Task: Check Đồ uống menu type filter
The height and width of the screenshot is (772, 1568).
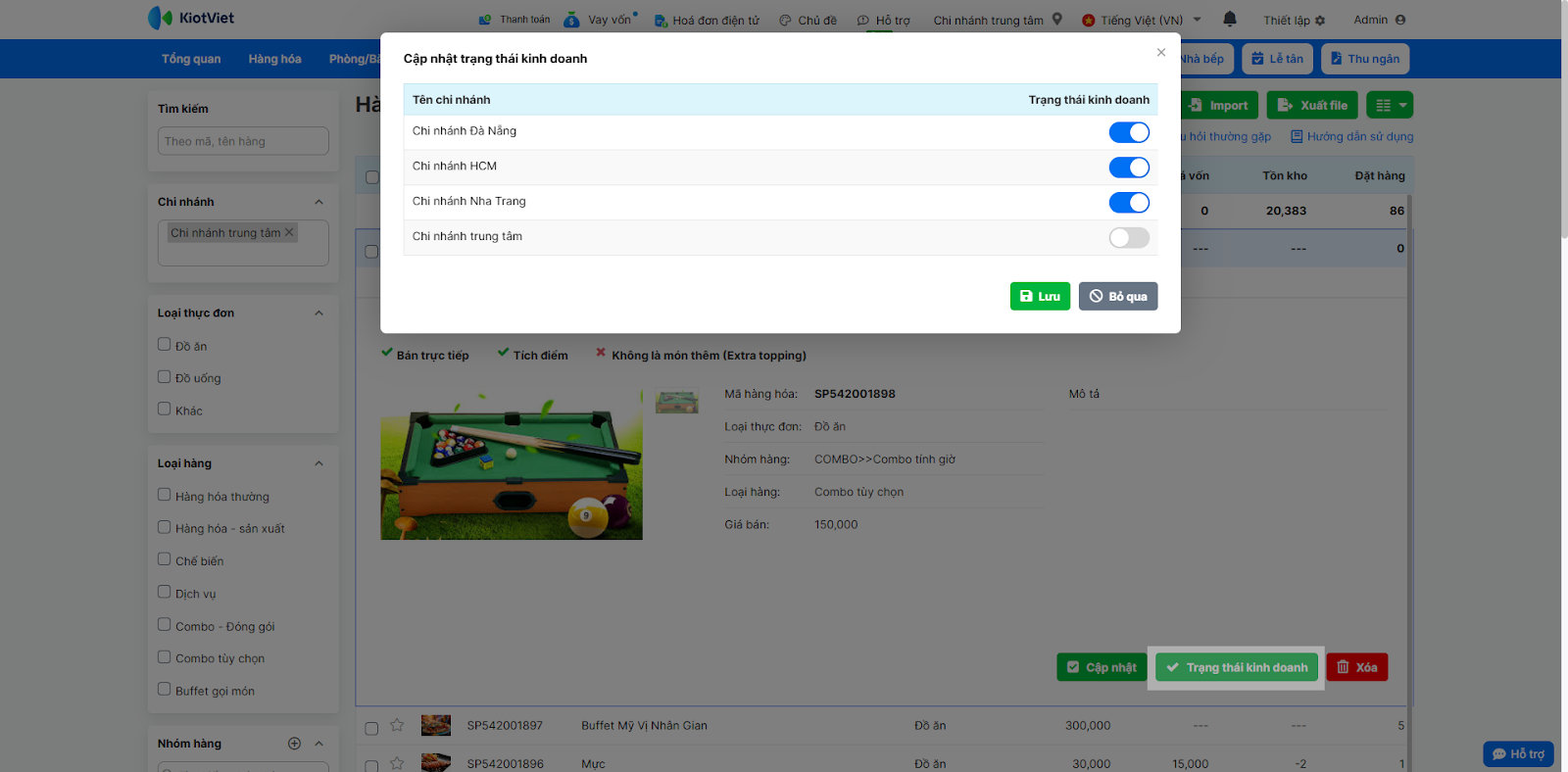Action: click(165, 376)
